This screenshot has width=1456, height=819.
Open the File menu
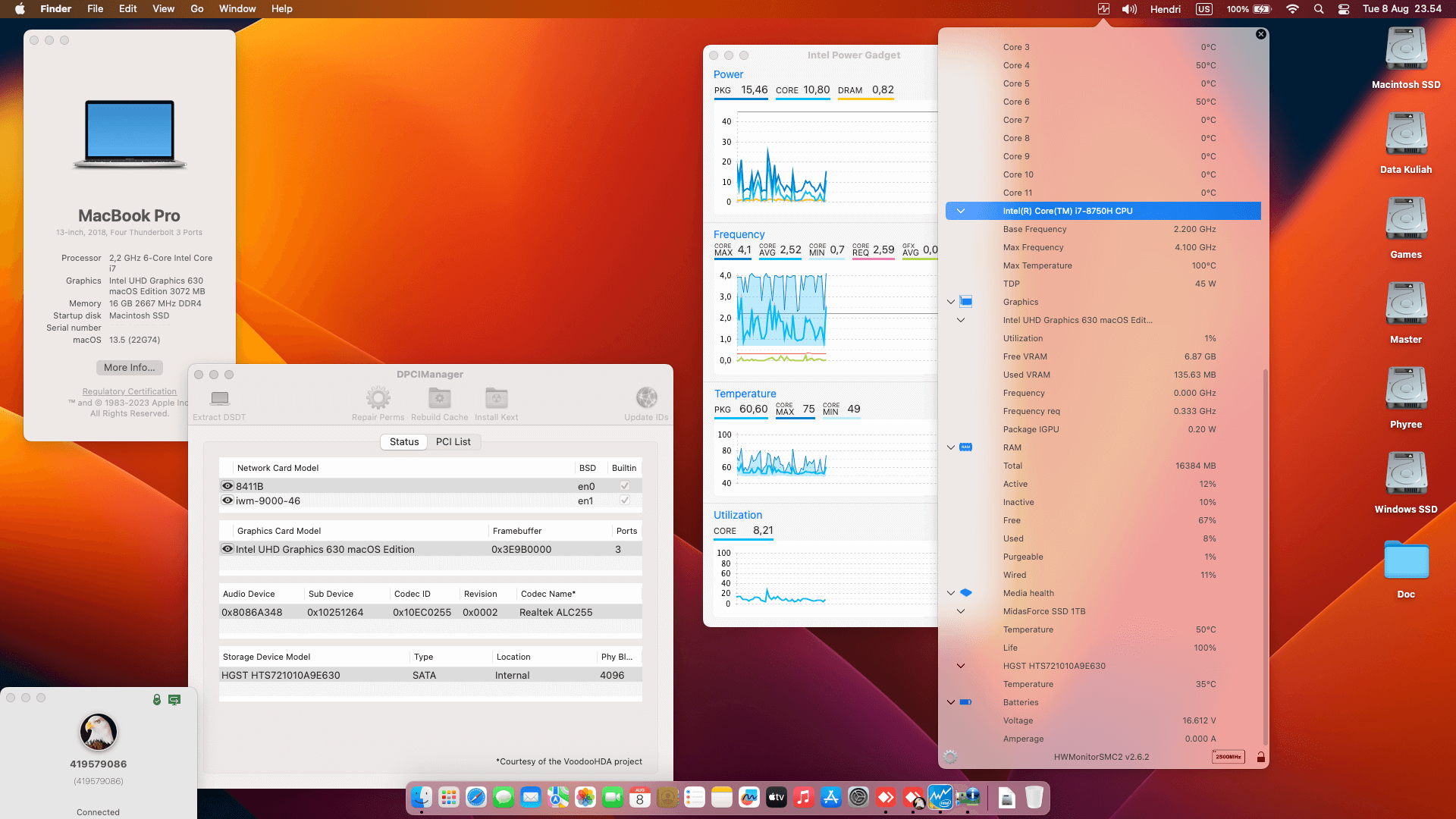coord(95,9)
